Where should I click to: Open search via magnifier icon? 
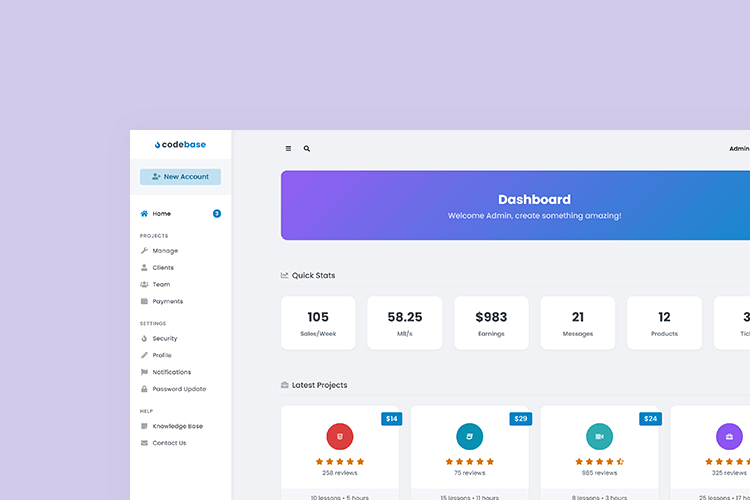pos(307,148)
